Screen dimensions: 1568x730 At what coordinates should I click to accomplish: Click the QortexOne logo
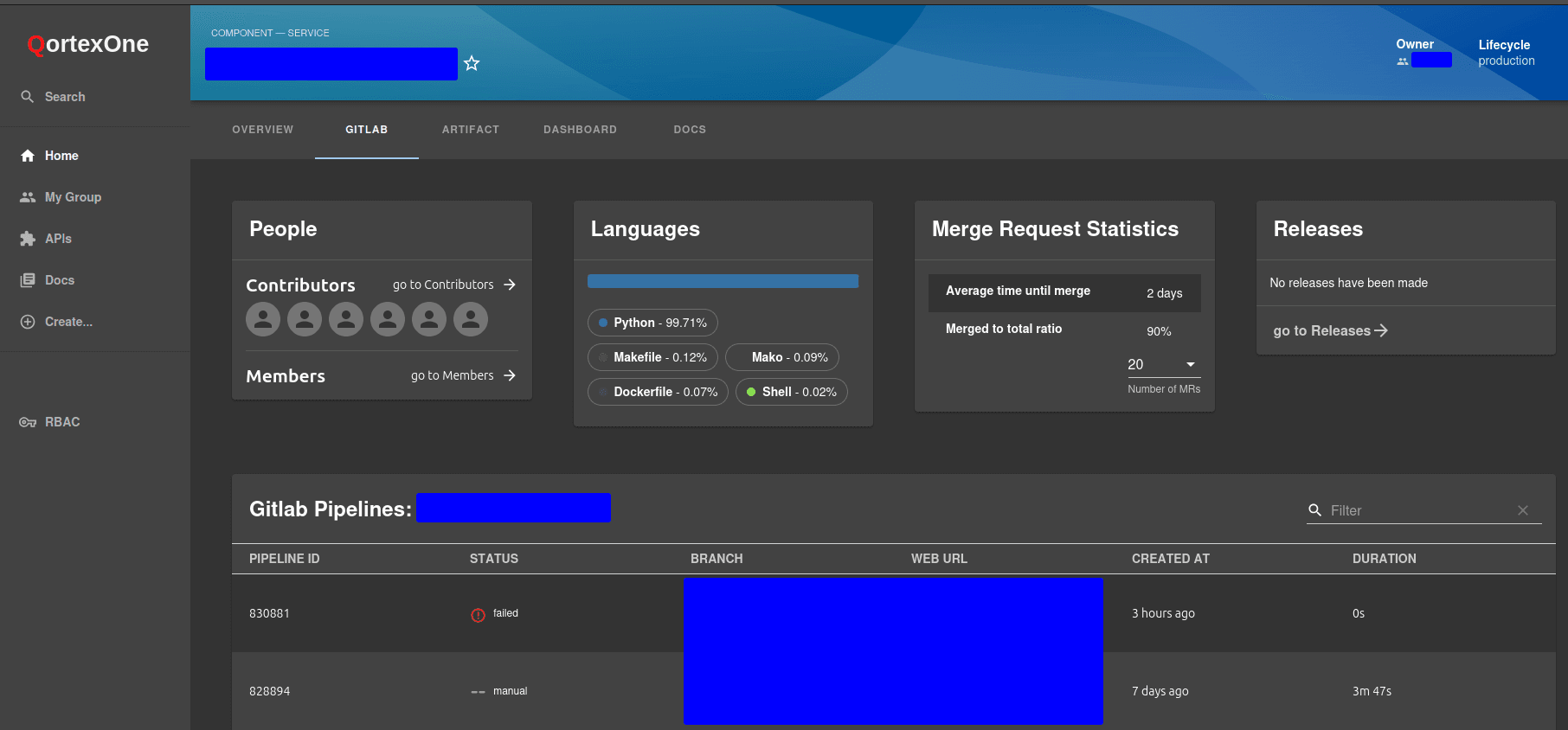click(87, 44)
